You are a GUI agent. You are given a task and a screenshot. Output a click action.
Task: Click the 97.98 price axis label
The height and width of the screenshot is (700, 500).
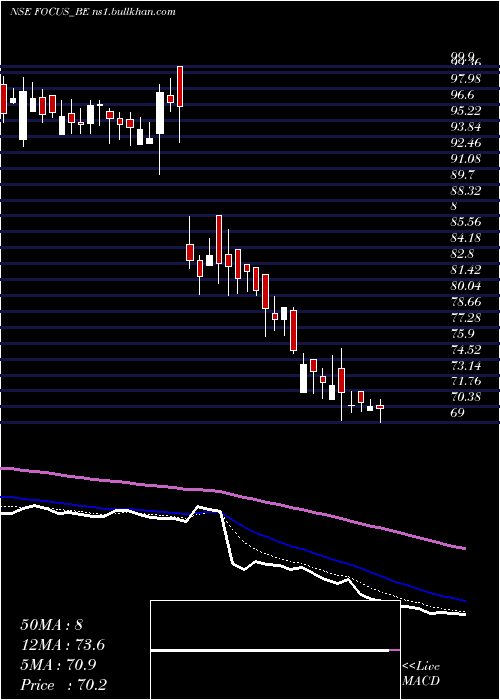(x=466, y=79)
